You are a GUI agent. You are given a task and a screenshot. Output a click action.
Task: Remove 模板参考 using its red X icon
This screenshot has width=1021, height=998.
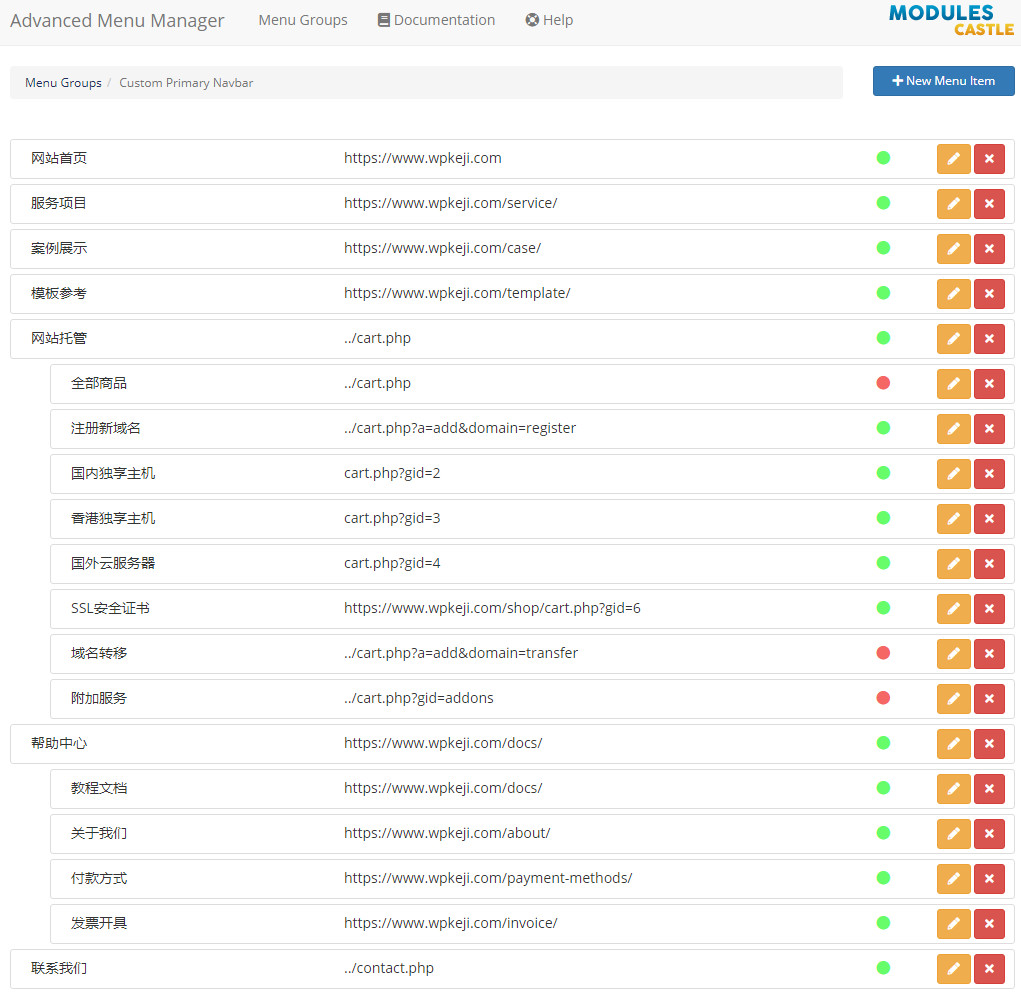point(989,293)
